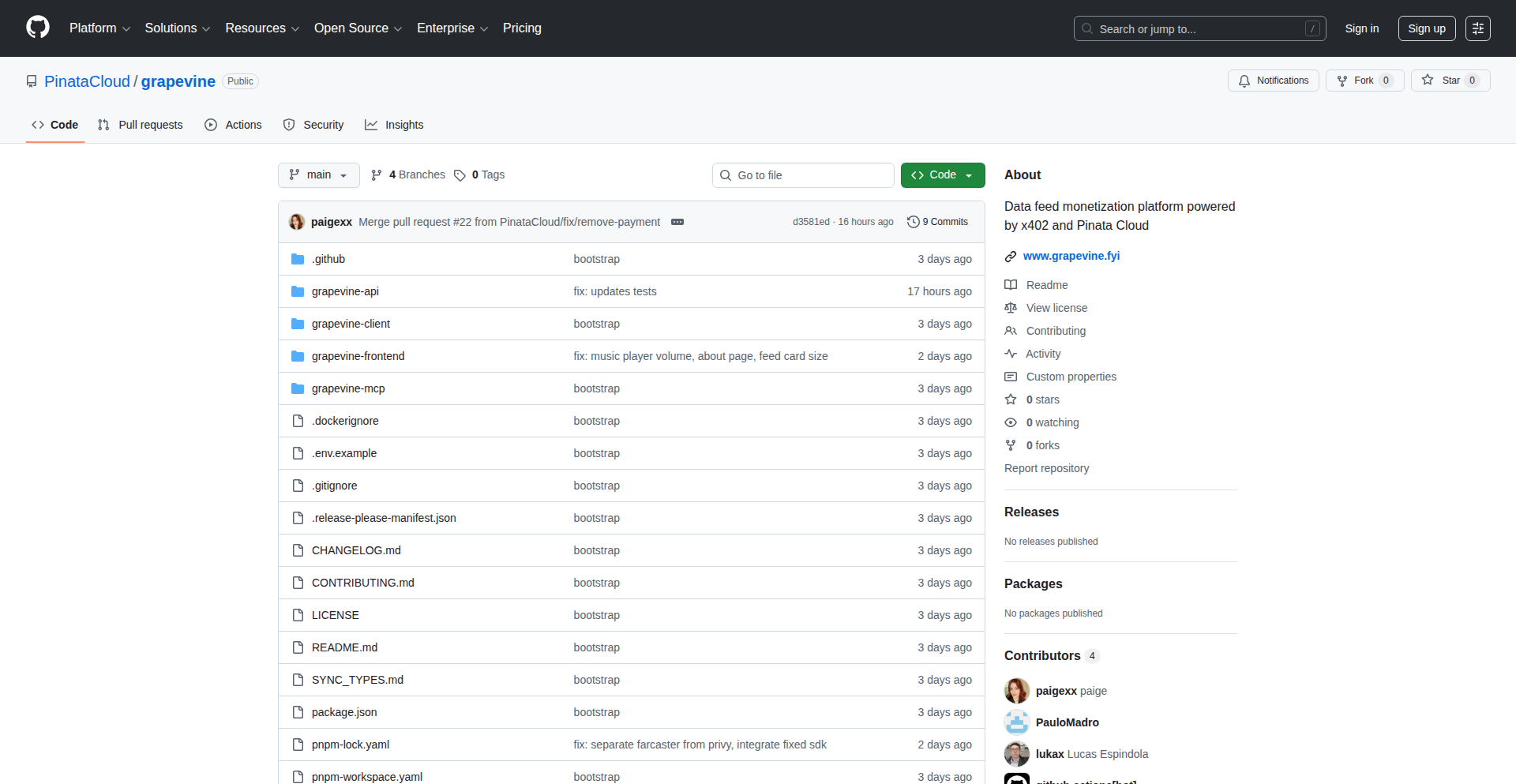Switch to the Security tab
The height and width of the screenshot is (784, 1516).
[x=313, y=125]
